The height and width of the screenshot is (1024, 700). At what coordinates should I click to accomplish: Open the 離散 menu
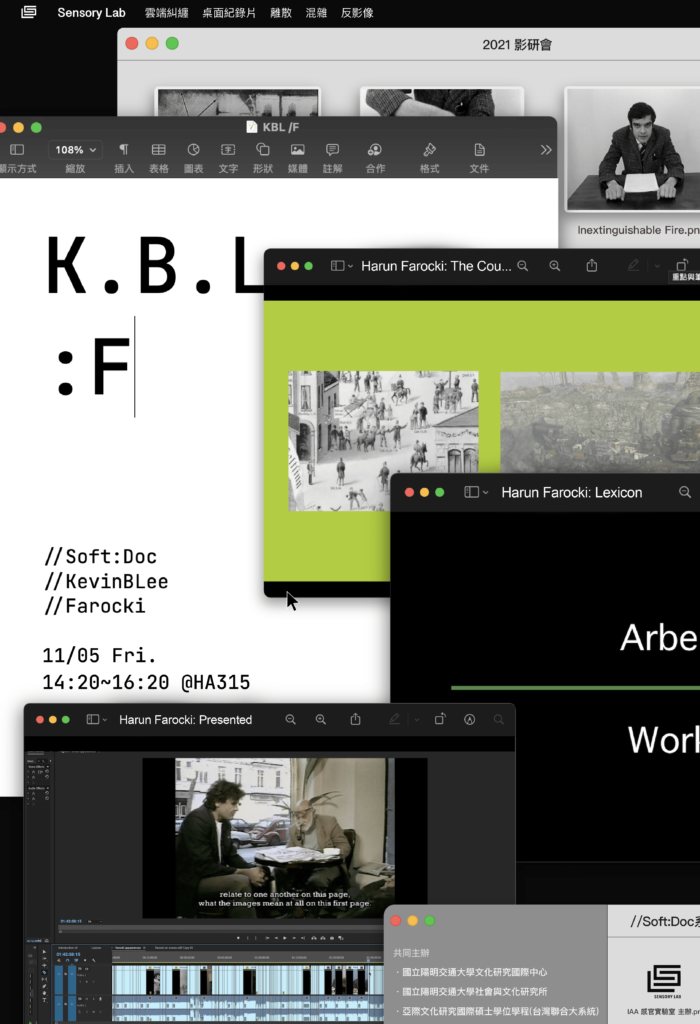pyautogui.click(x=281, y=13)
